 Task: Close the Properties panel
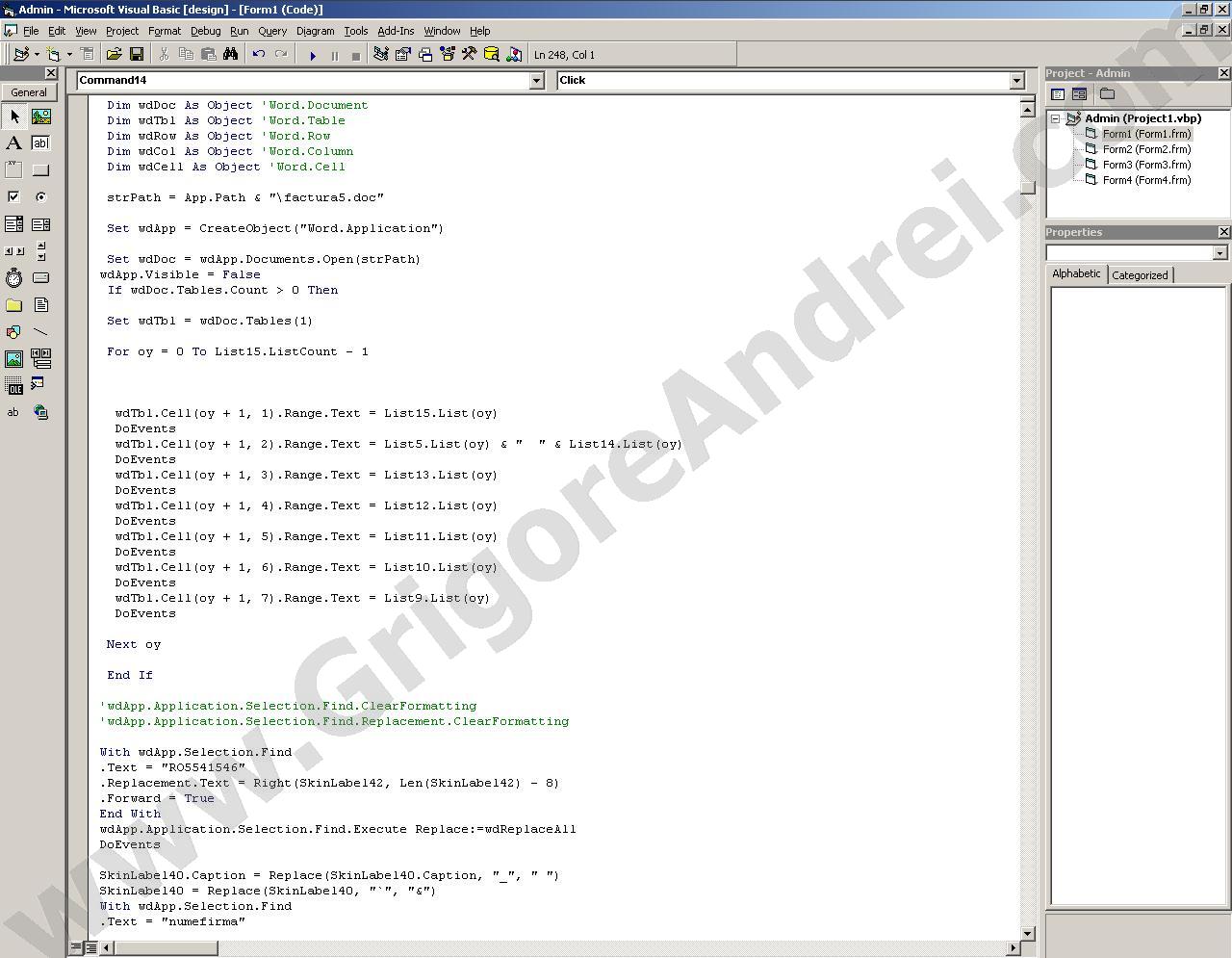click(x=1223, y=232)
